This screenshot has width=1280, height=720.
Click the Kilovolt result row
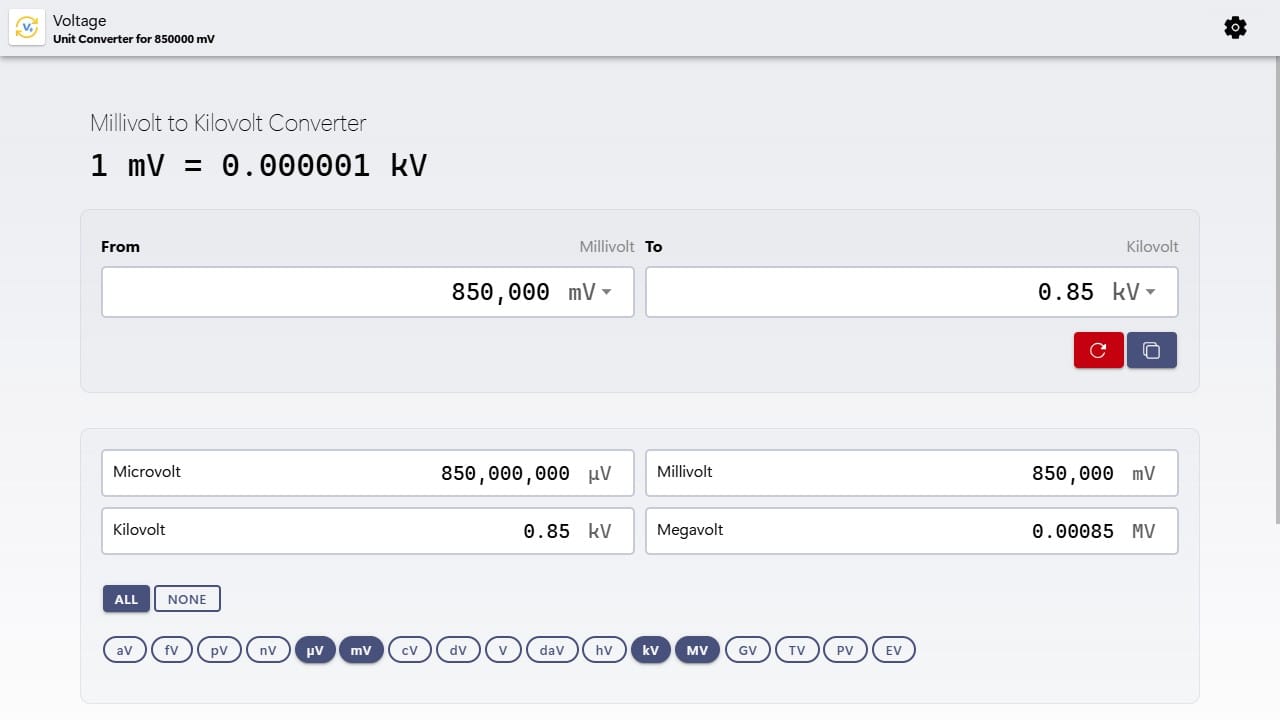(368, 531)
